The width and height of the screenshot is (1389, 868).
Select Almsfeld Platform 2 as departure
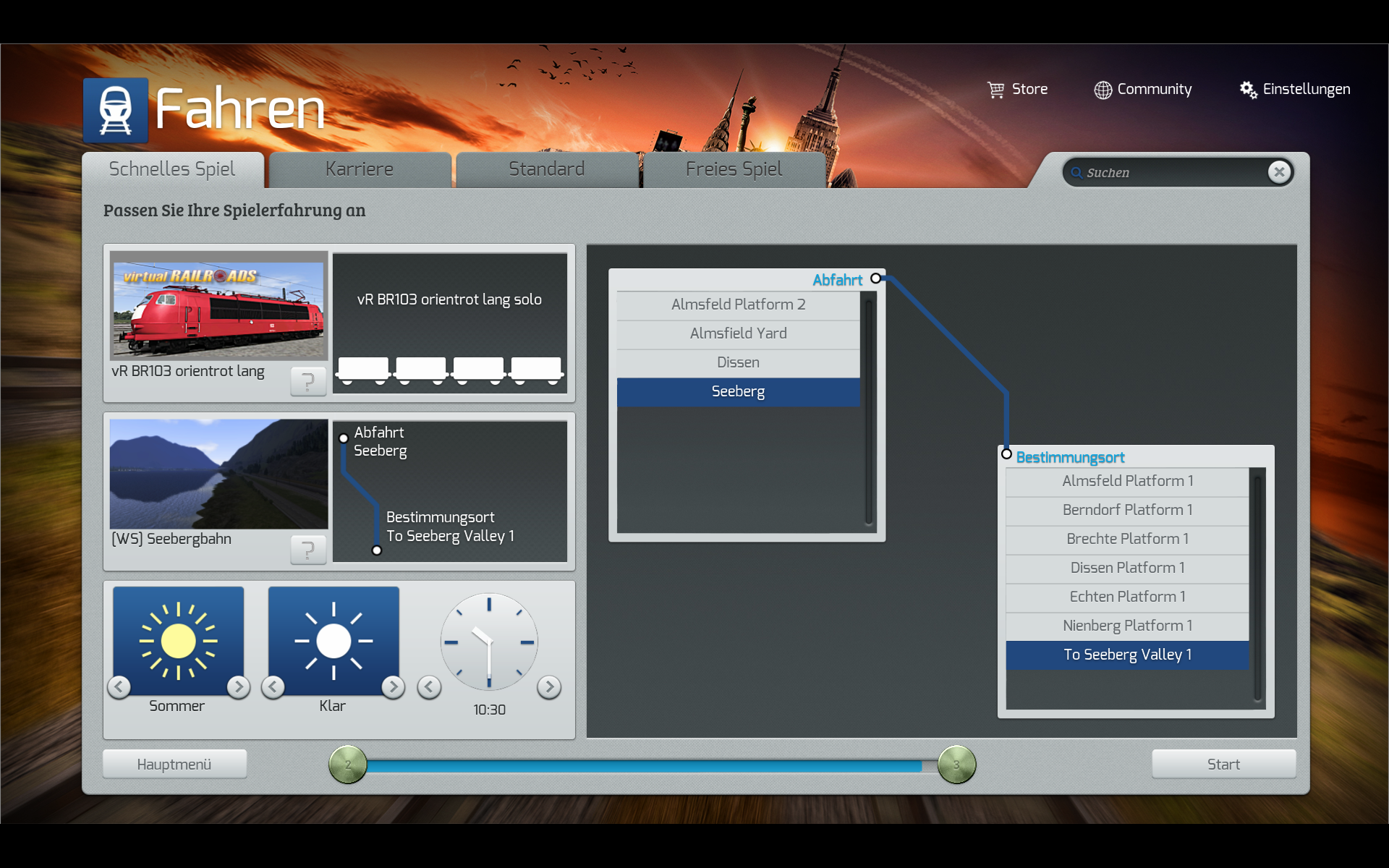click(738, 305)
